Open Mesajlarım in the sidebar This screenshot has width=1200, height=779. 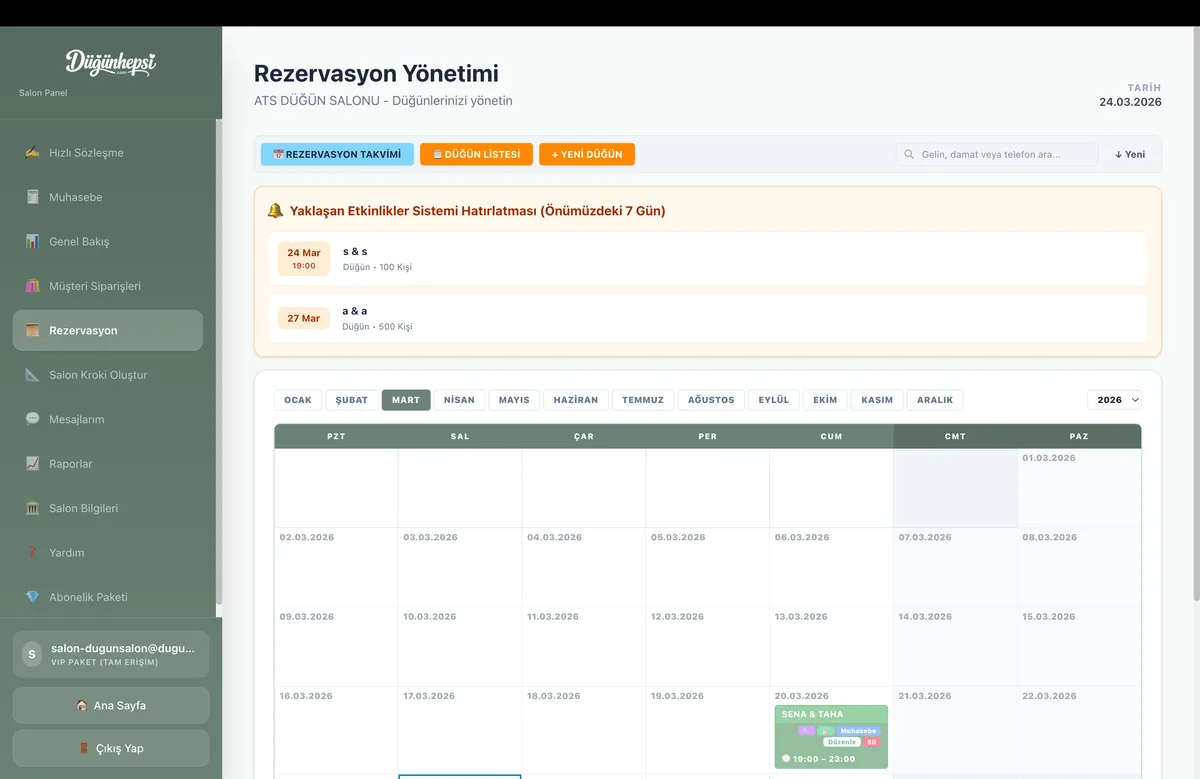pyautogui.click(x=108, y=419)
